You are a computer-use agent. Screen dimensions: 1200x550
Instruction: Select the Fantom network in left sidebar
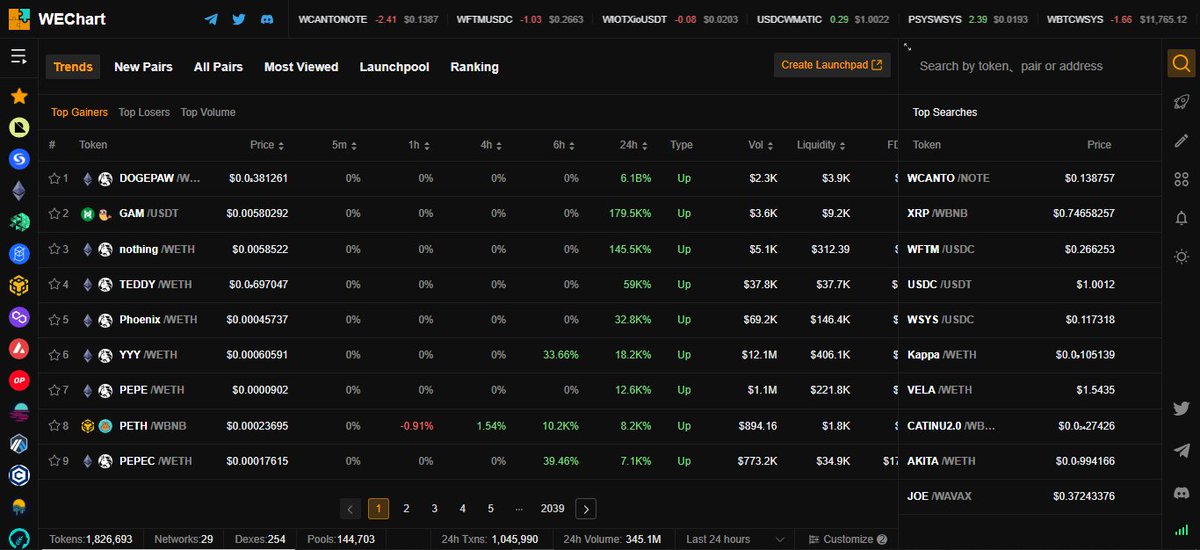pyautogui.click(x=18, y=254)
